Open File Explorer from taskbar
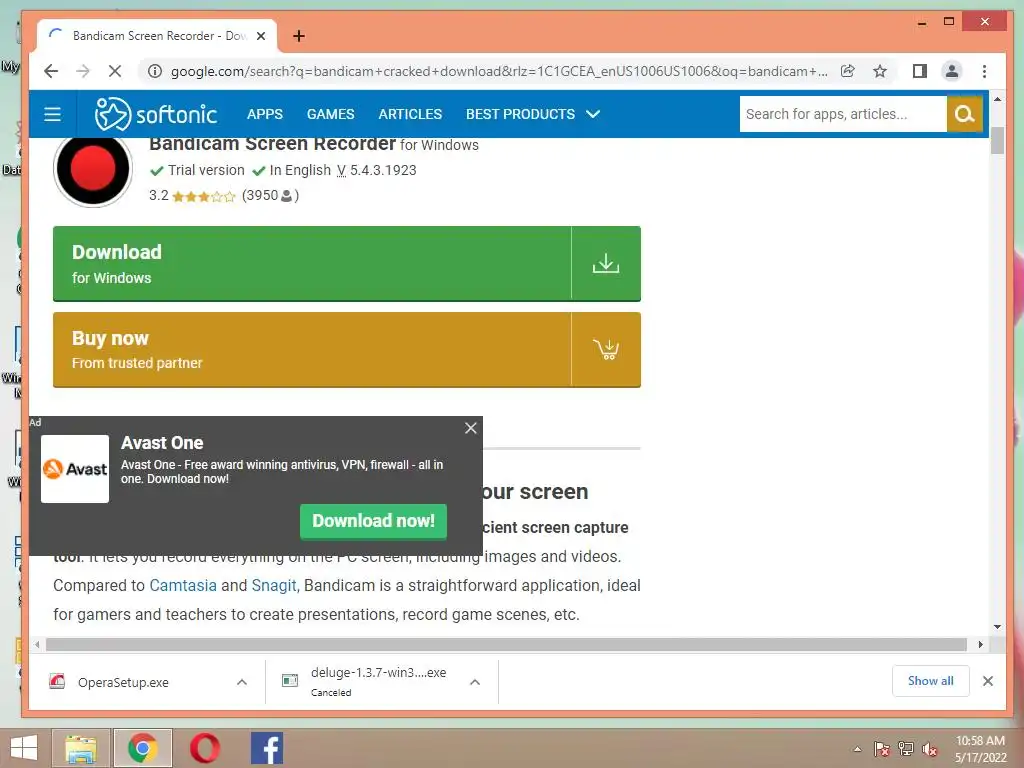 click(81, 748)
